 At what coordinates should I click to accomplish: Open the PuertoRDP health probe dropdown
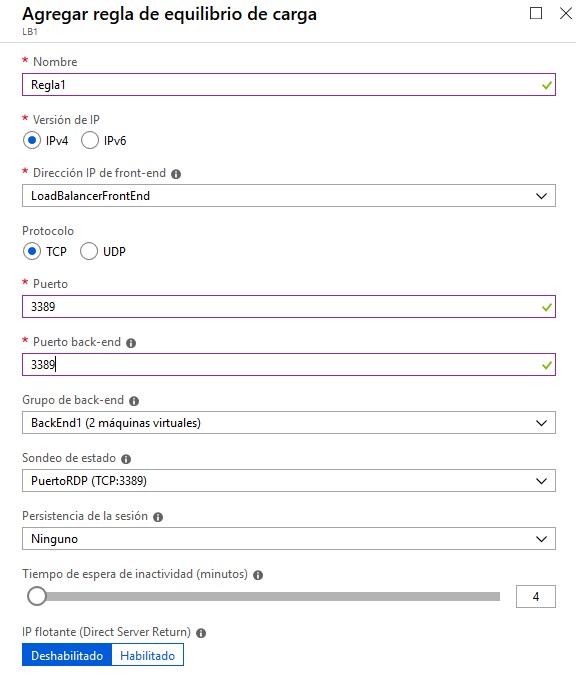coord(289,481)
